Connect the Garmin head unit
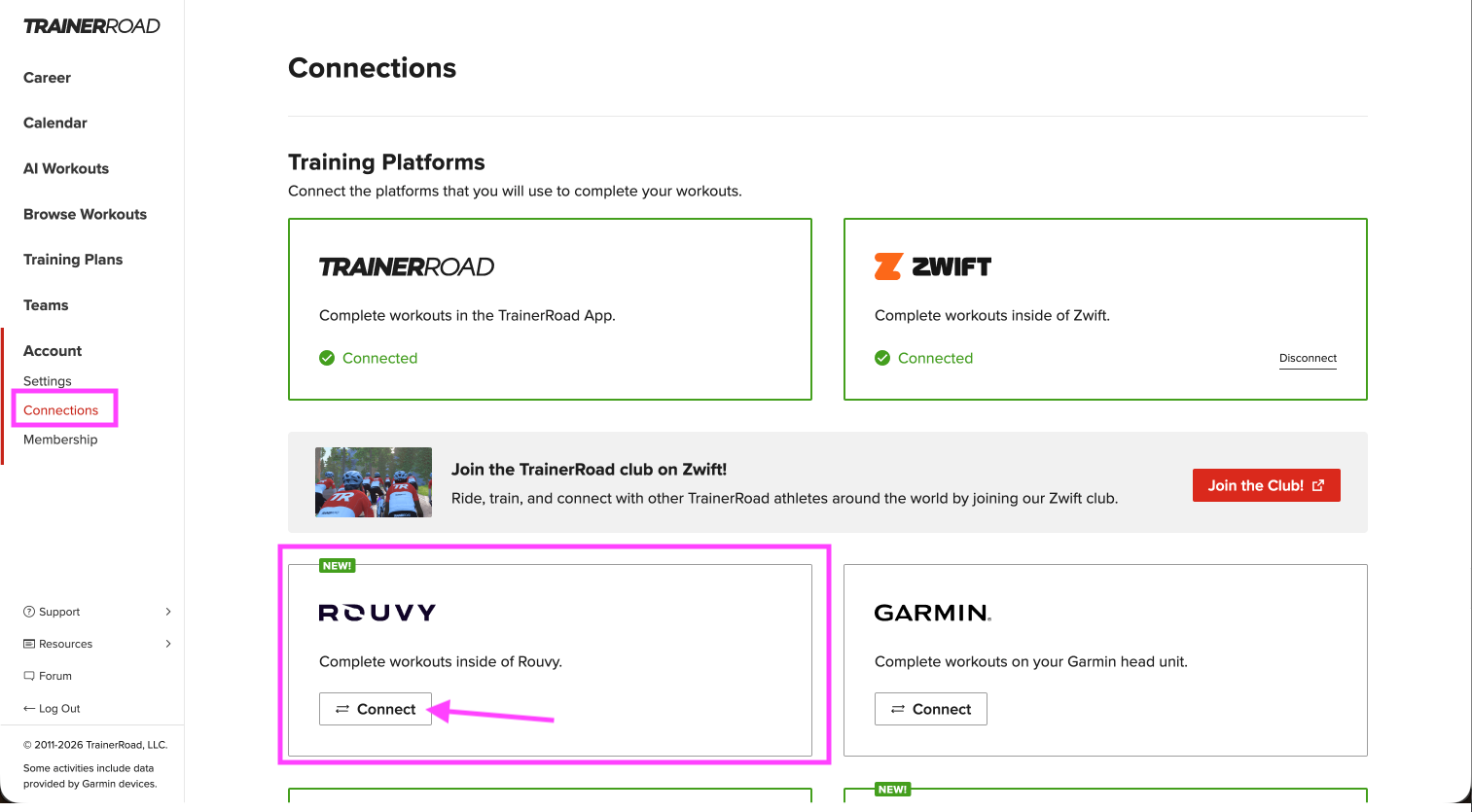 click(x=931, y=709)
